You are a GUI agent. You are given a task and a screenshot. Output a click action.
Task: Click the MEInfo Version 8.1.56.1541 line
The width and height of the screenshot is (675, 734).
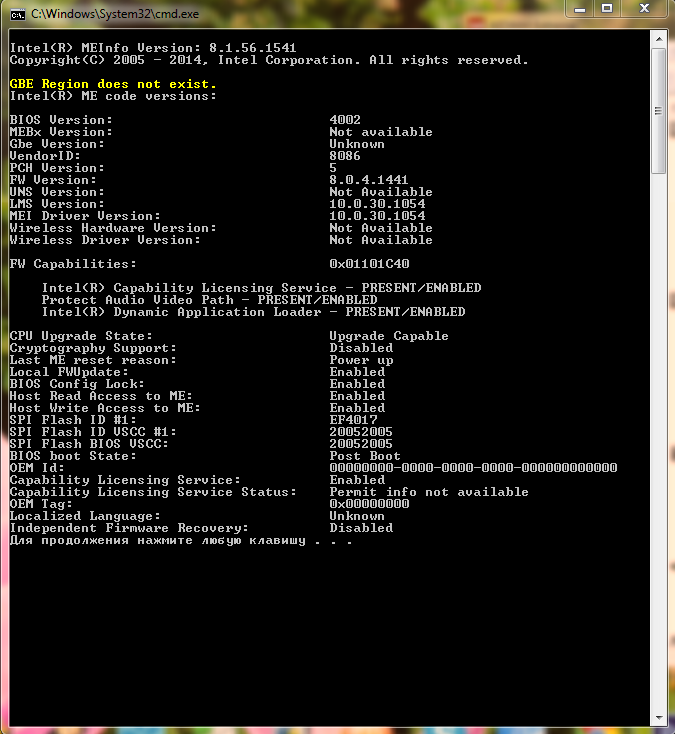pos(153,48)
